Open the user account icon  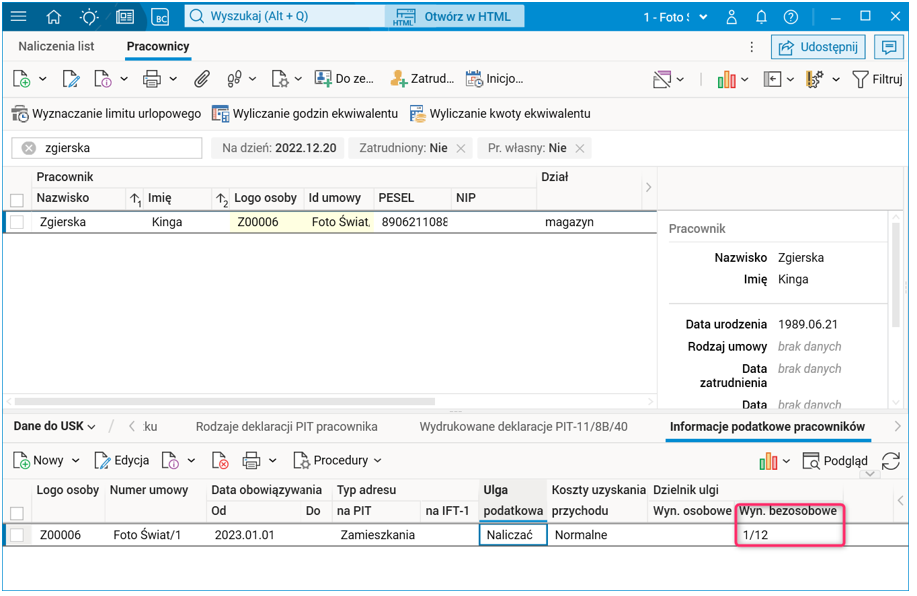tap(732, 17)
